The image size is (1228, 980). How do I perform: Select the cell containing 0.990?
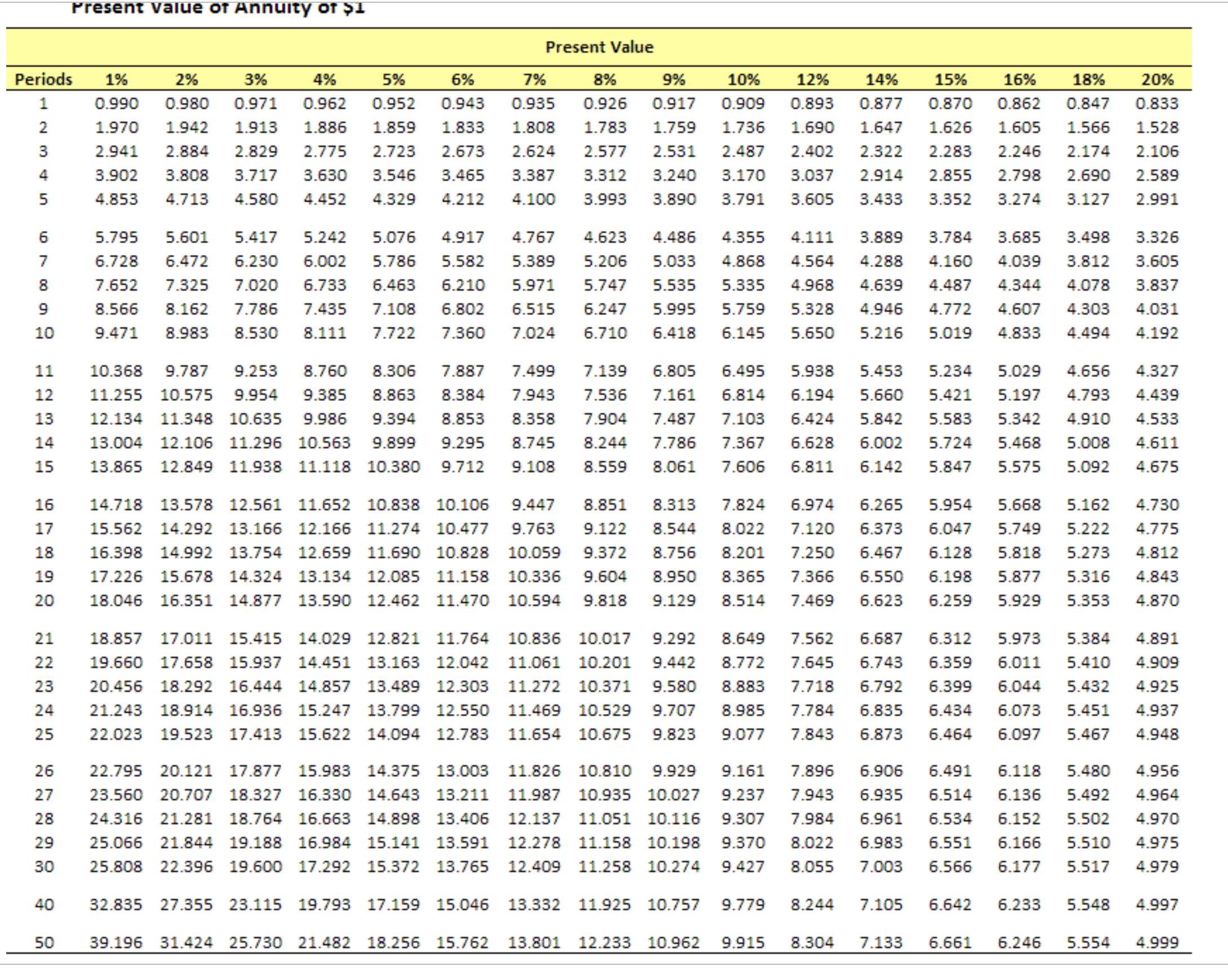[117, 103]
